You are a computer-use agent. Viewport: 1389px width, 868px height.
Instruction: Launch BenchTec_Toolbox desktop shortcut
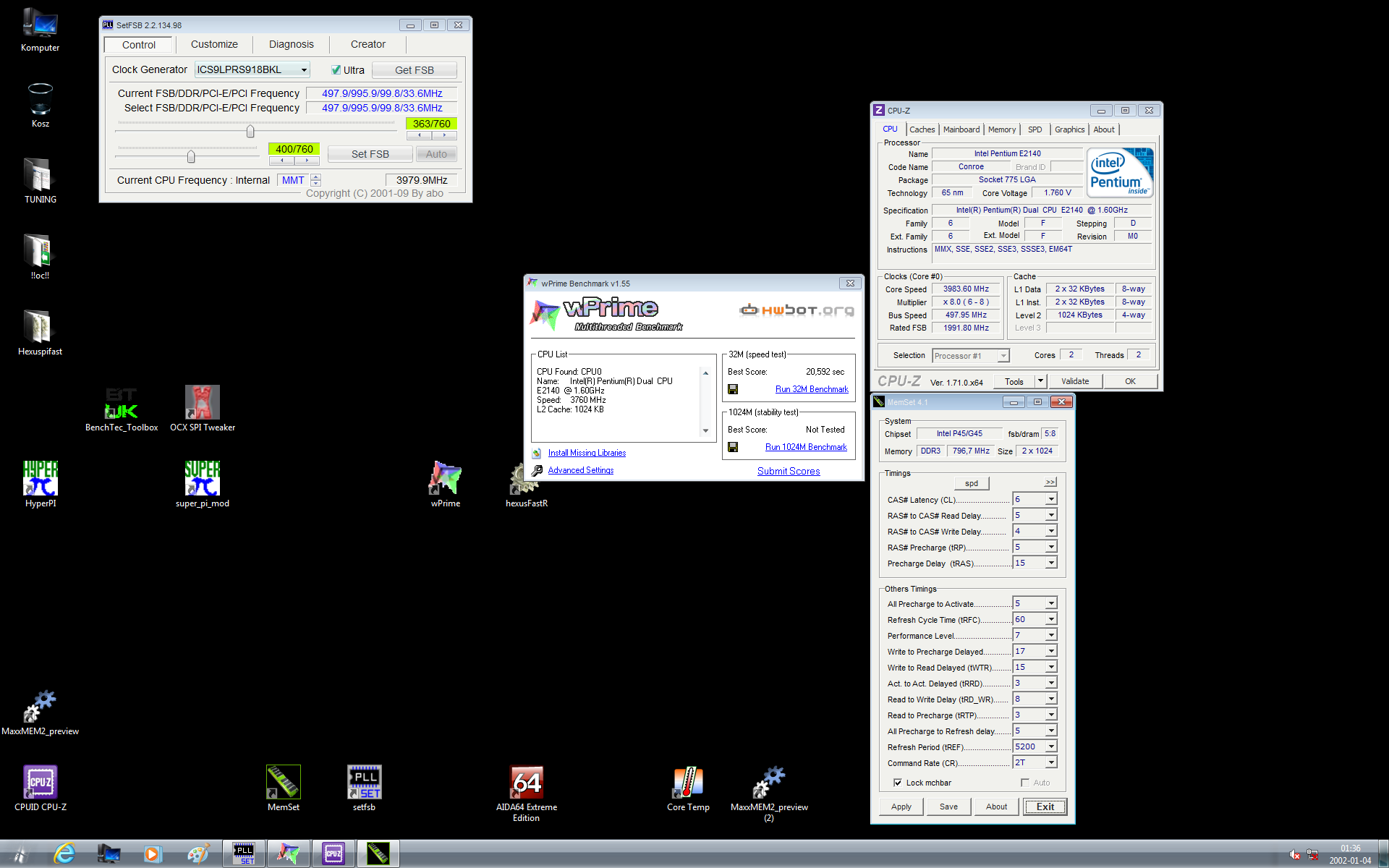pyautogui.click(x=122, y=409)
